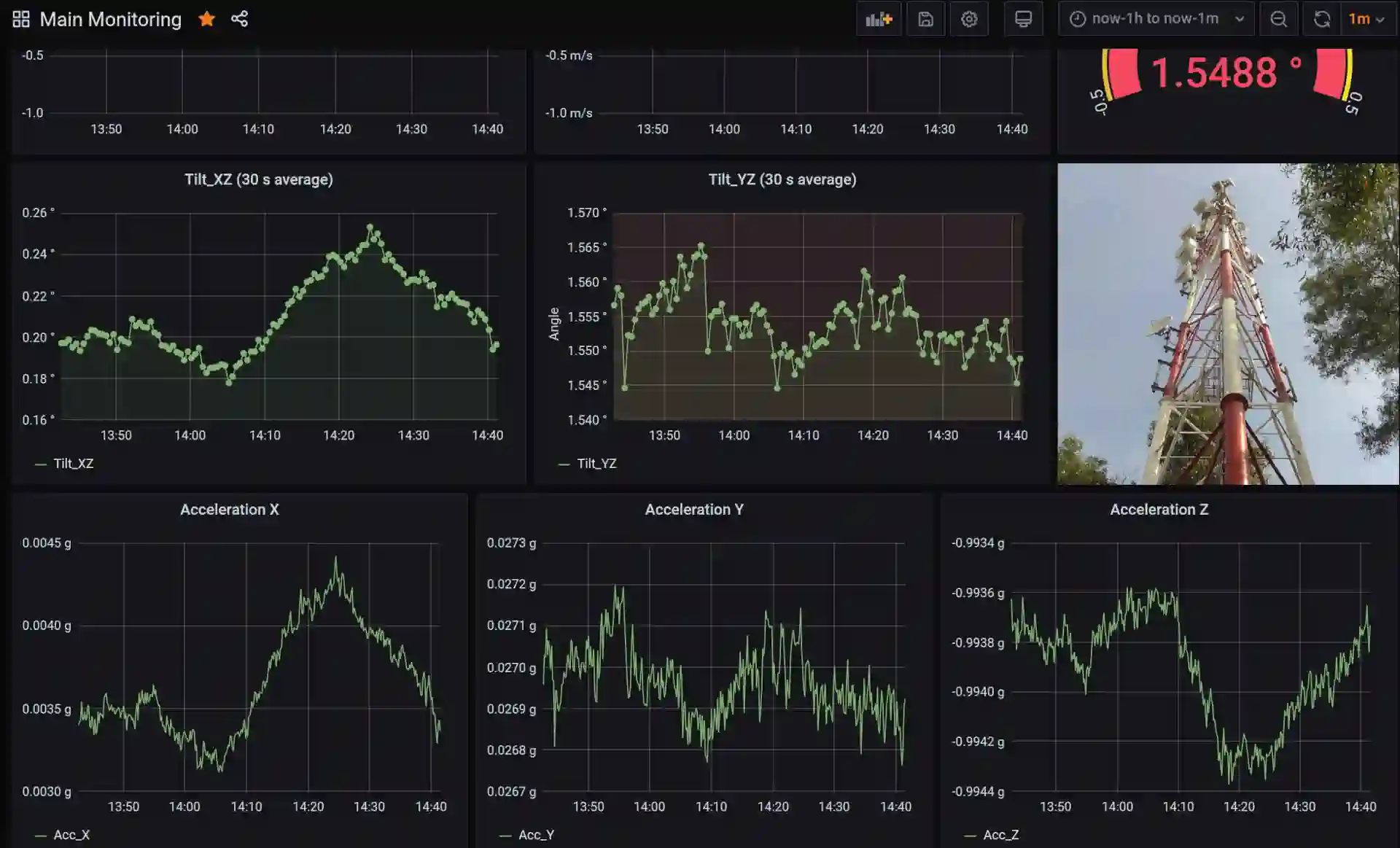Viewport: 1400px width, 848px height.
Task: Cycle view mode with monitor icon
Action: pos(1023,19)
